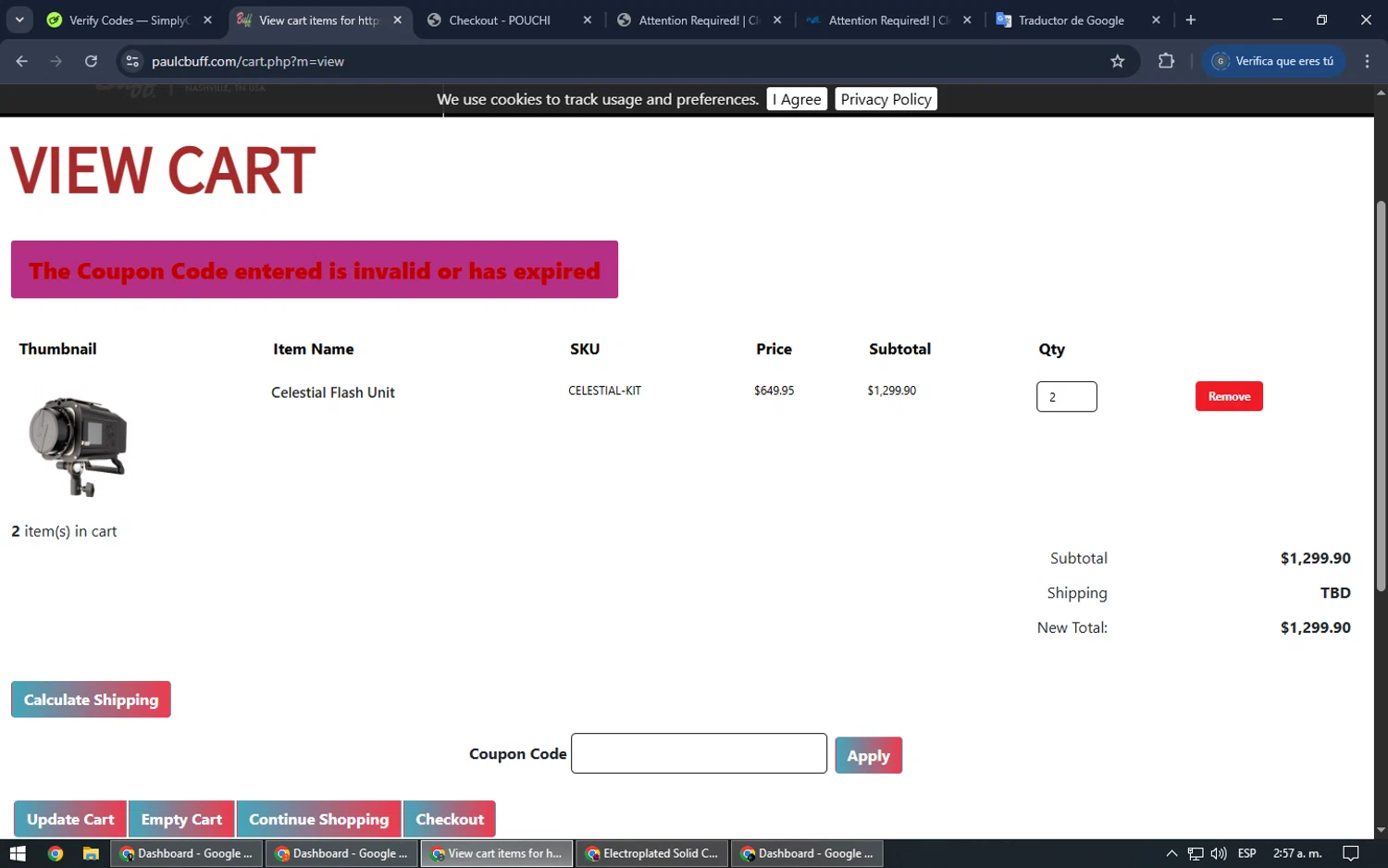This screenshot has height=868, width=1388.
Task: Close the Verify Codes tab
Action: (x=207, y=19)
